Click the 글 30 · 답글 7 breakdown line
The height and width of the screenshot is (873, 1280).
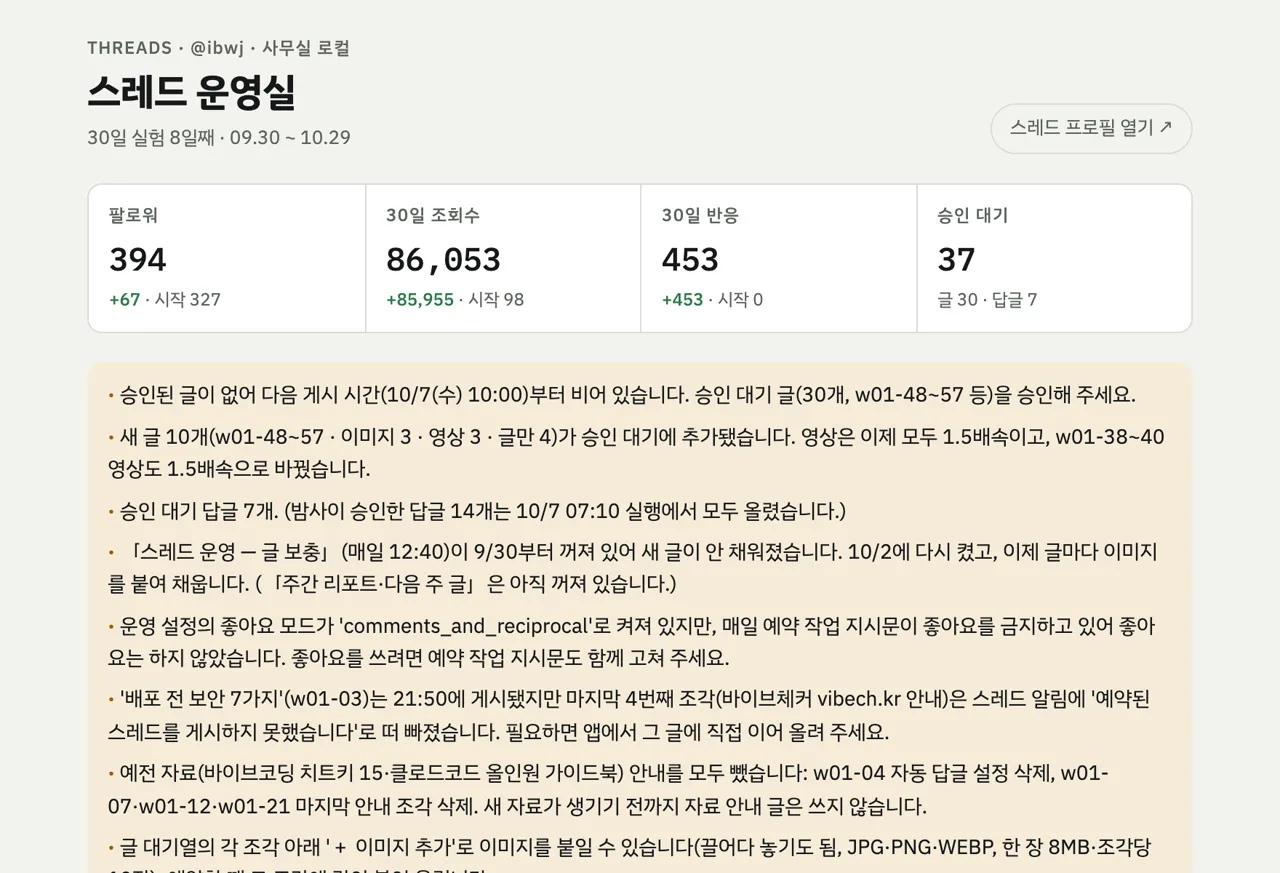tap(987, 299)
